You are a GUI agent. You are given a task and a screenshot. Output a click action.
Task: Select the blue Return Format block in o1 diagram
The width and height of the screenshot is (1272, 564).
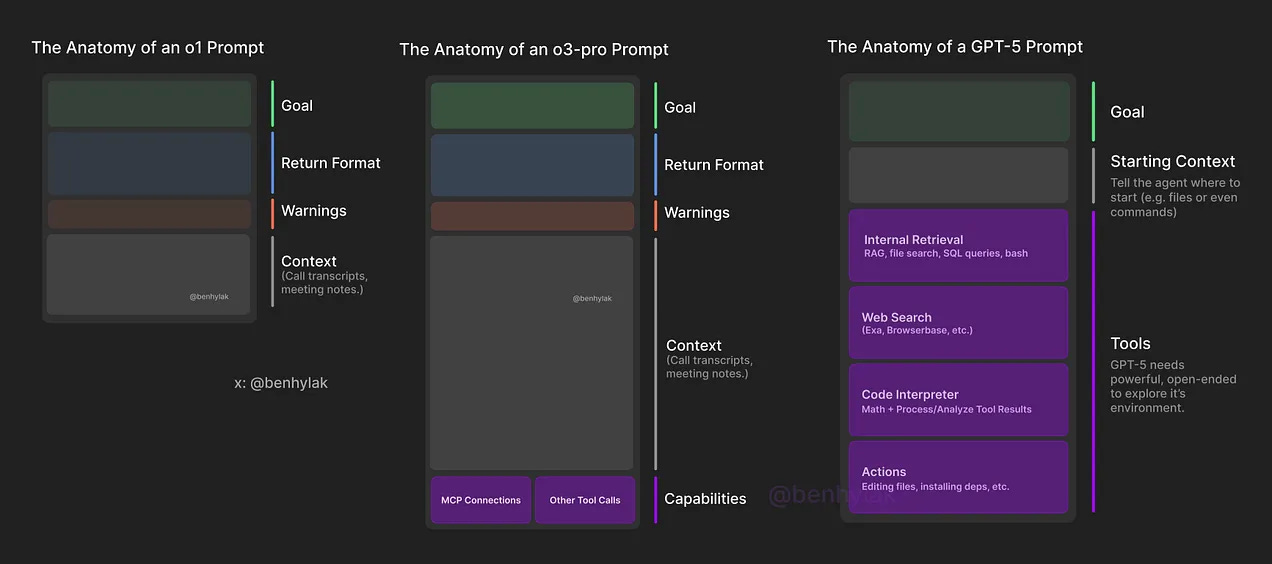point(149,163)
